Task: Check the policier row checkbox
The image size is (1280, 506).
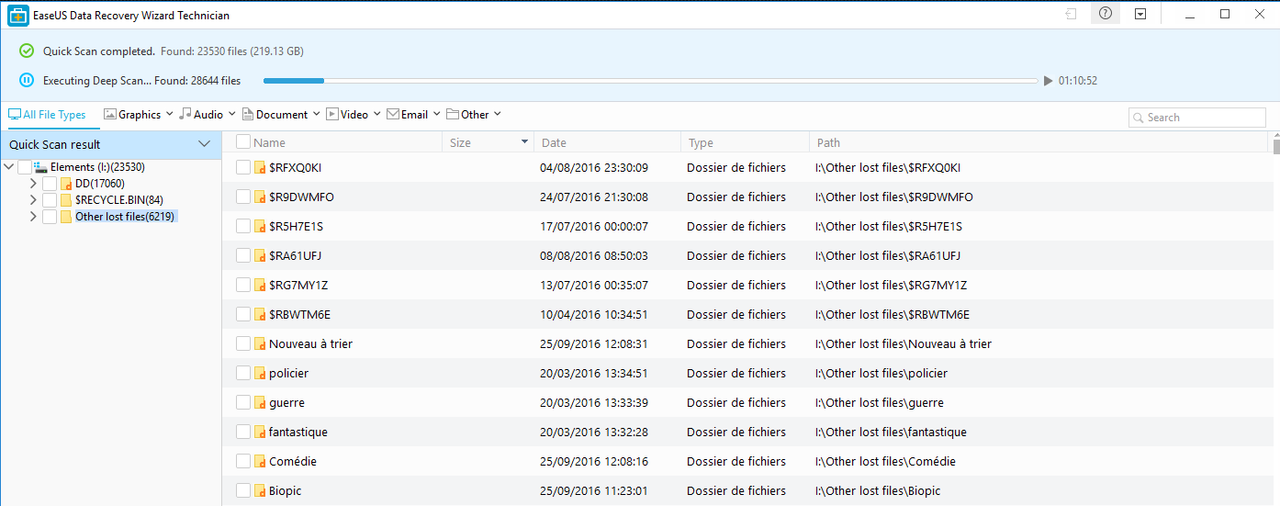Action: [244, 373]
